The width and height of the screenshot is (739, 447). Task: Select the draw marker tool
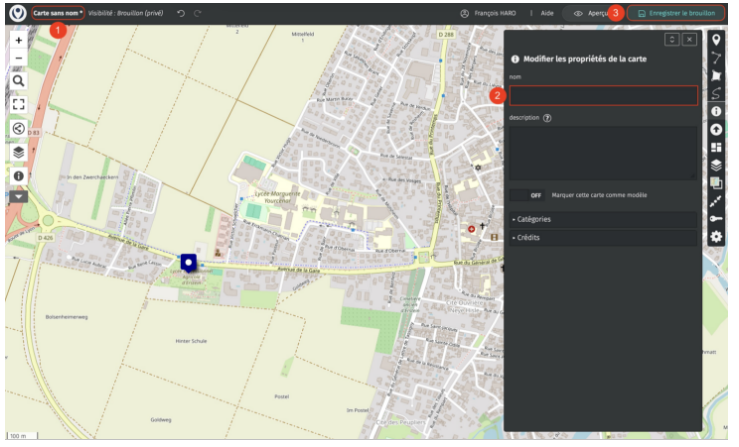716,40
